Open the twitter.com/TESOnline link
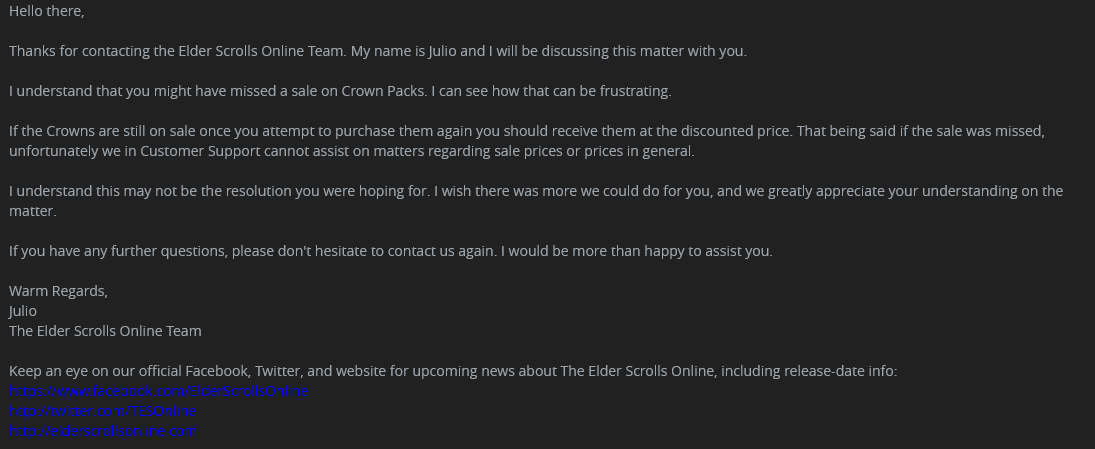The width and height of the screenshot is (1095, 449). pos(103,411)
